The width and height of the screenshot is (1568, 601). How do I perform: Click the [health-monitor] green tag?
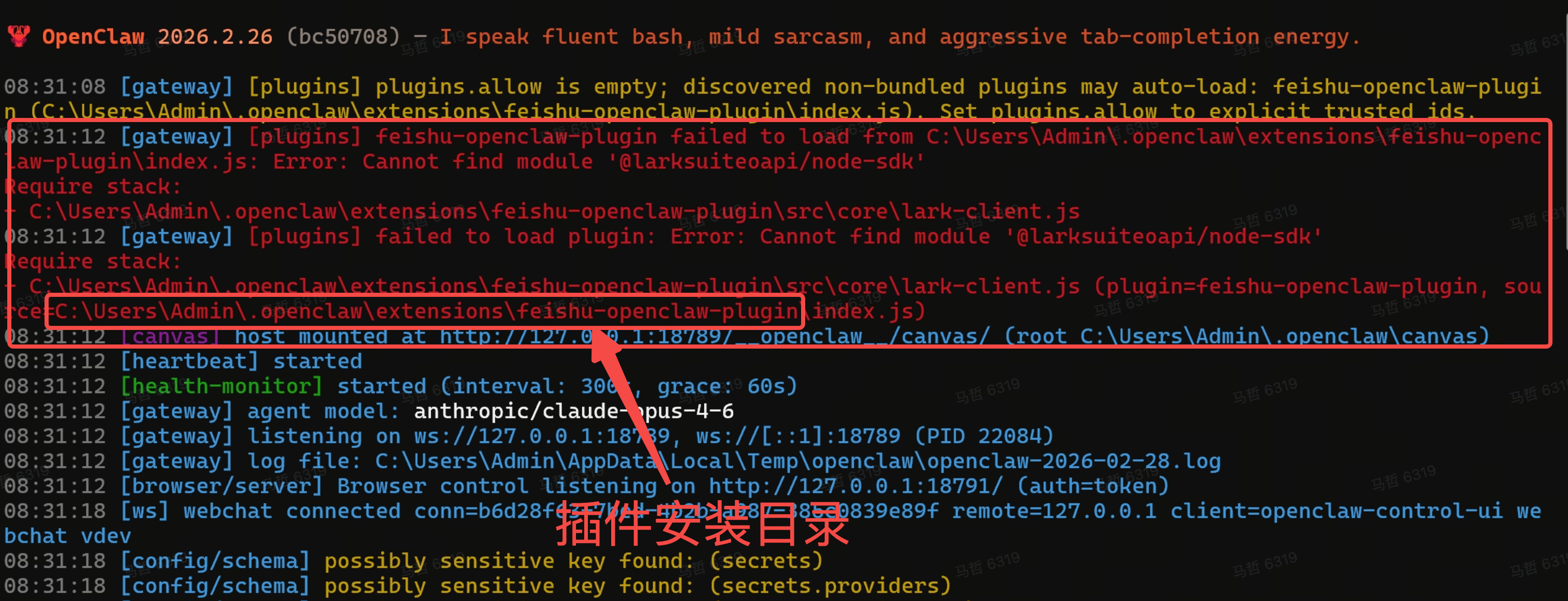221,386
